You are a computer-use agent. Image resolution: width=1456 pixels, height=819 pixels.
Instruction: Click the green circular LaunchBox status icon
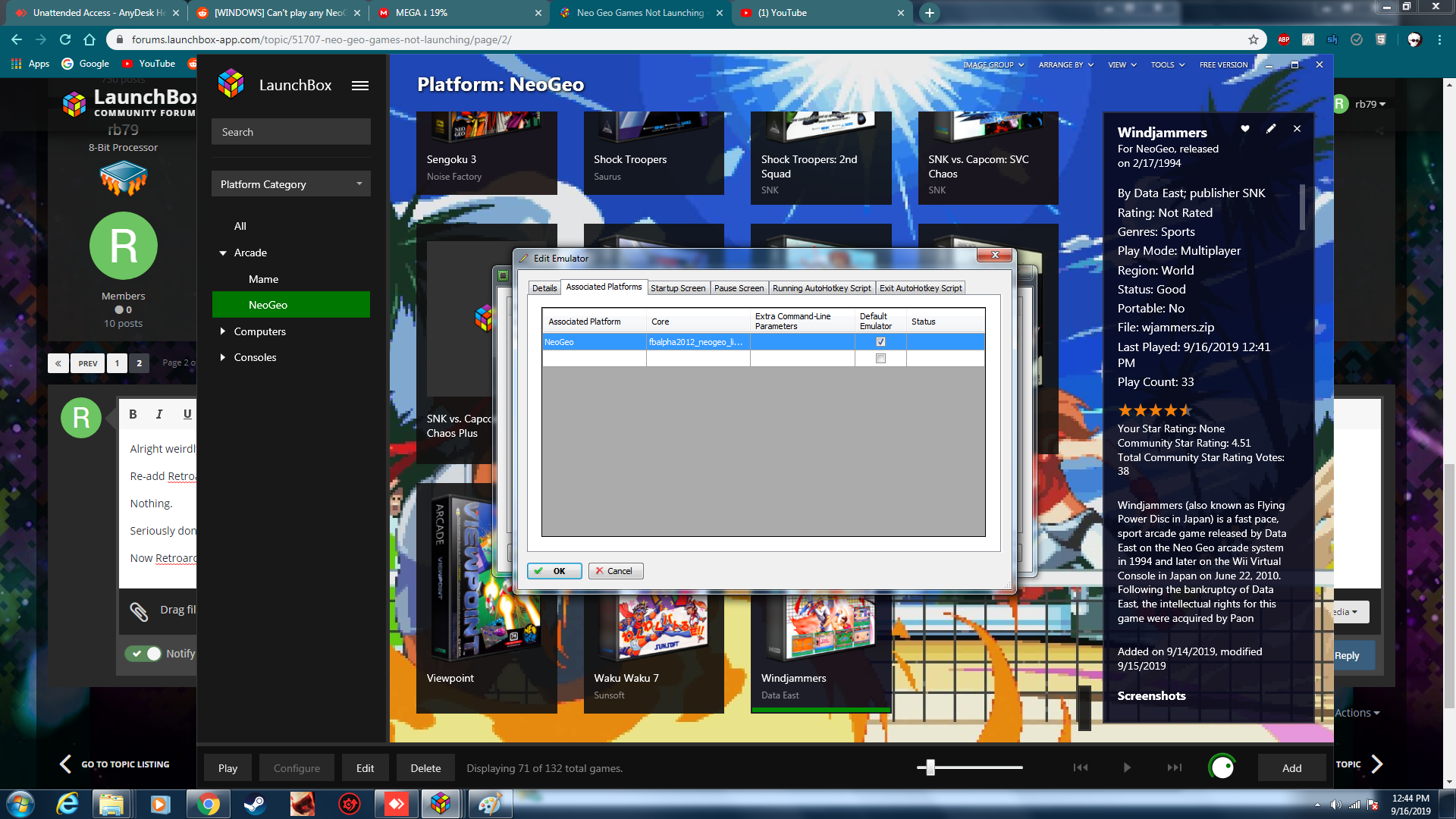1222,767
